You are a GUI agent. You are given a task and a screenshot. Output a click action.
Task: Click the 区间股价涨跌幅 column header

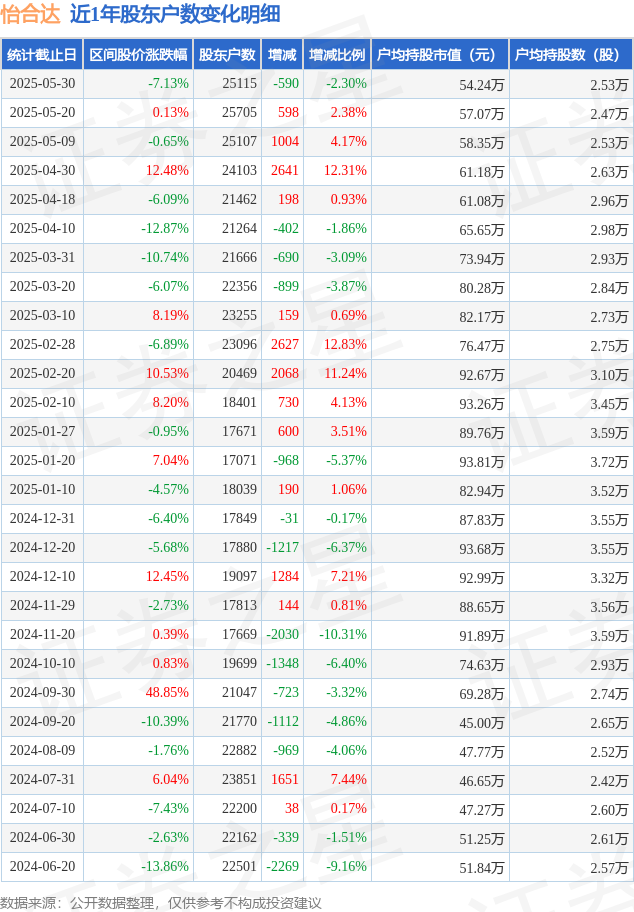pyautogui.click(x=137, y=55)
